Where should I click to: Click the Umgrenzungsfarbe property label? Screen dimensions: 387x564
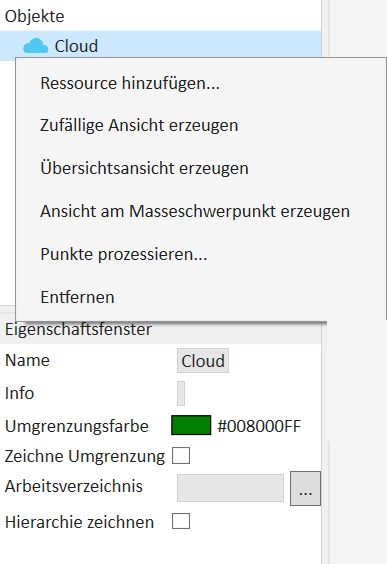pyautogui.click(x=77, y=426)
